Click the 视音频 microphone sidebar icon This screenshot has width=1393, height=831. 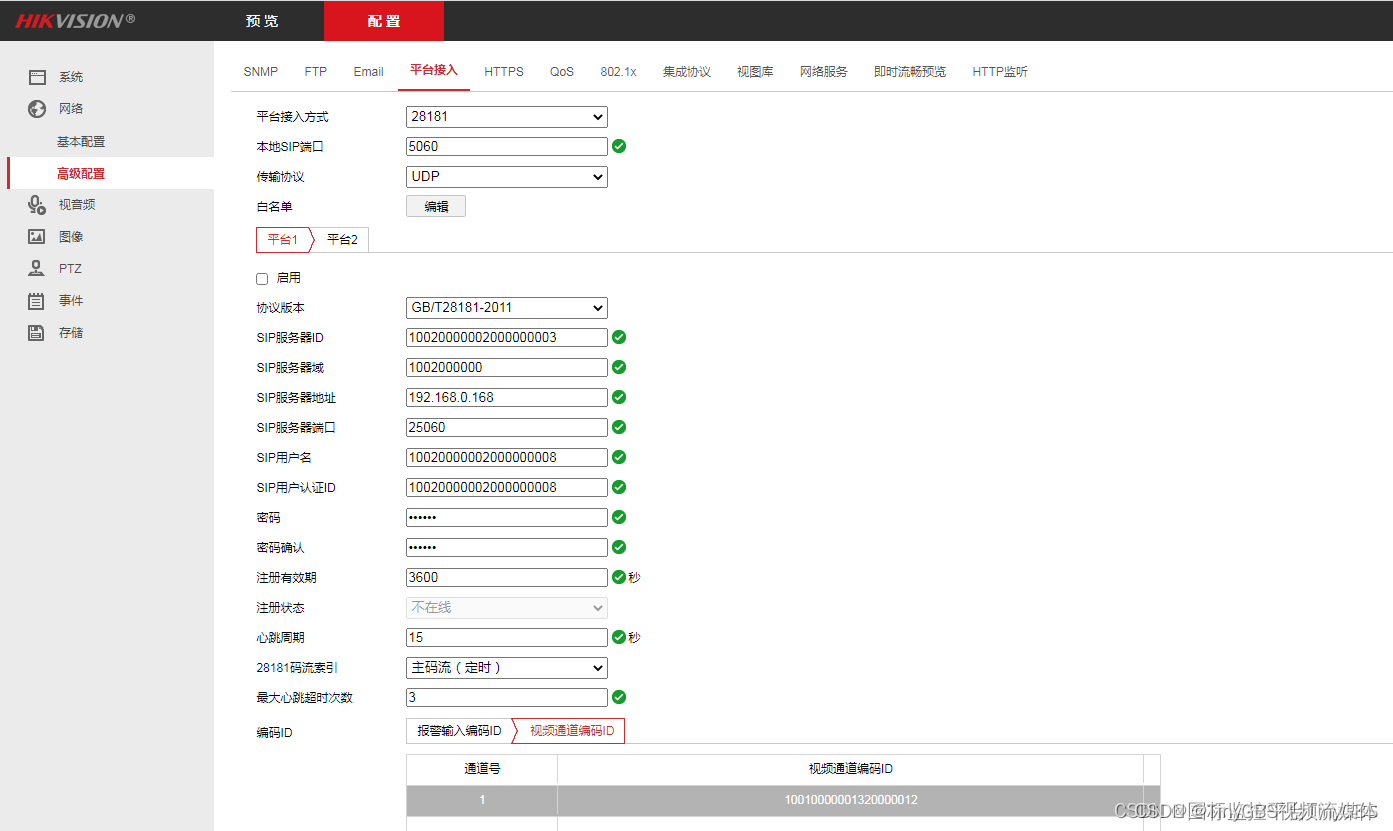point(37,205)
